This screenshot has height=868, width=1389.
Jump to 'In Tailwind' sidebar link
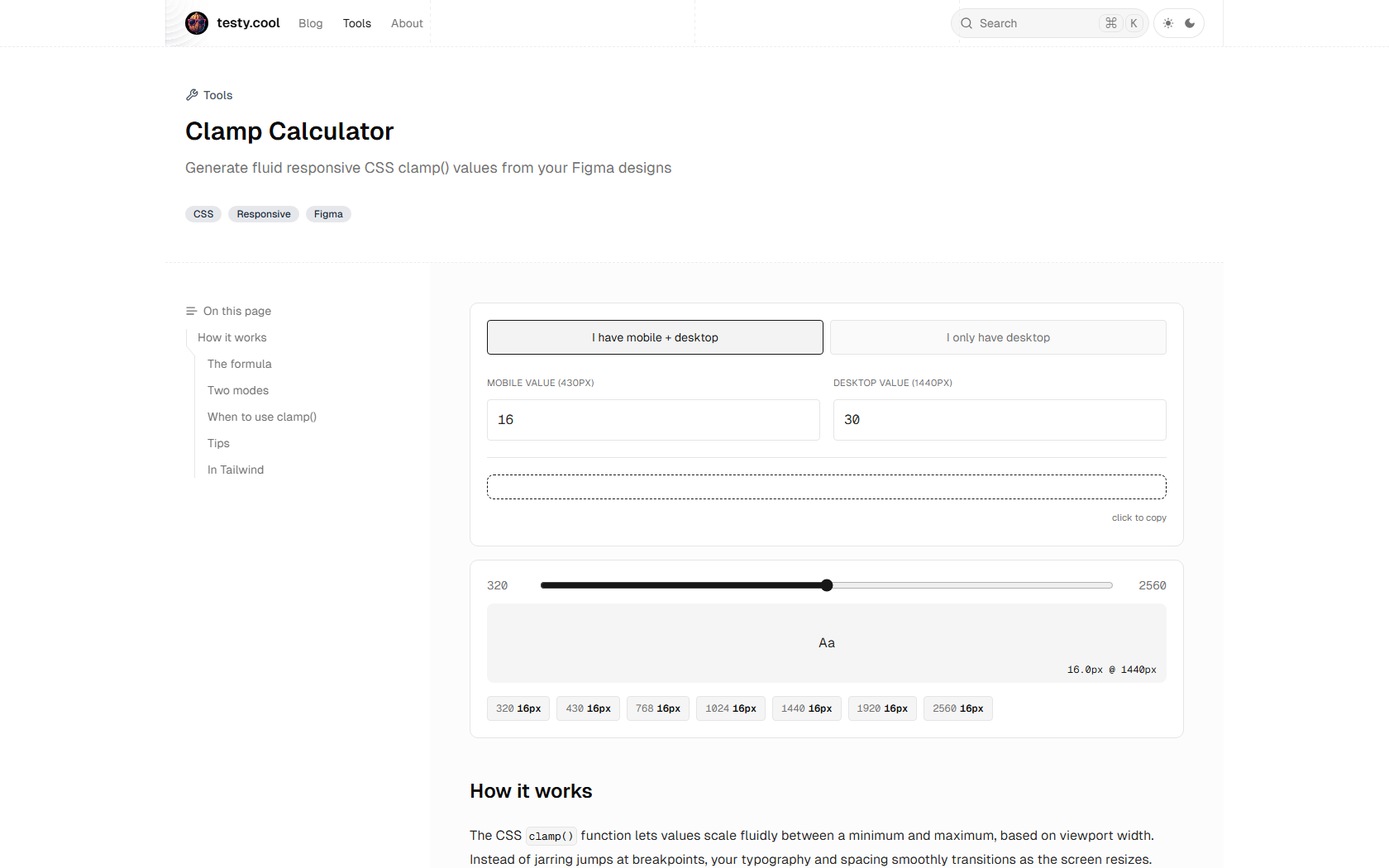(235, 470)
